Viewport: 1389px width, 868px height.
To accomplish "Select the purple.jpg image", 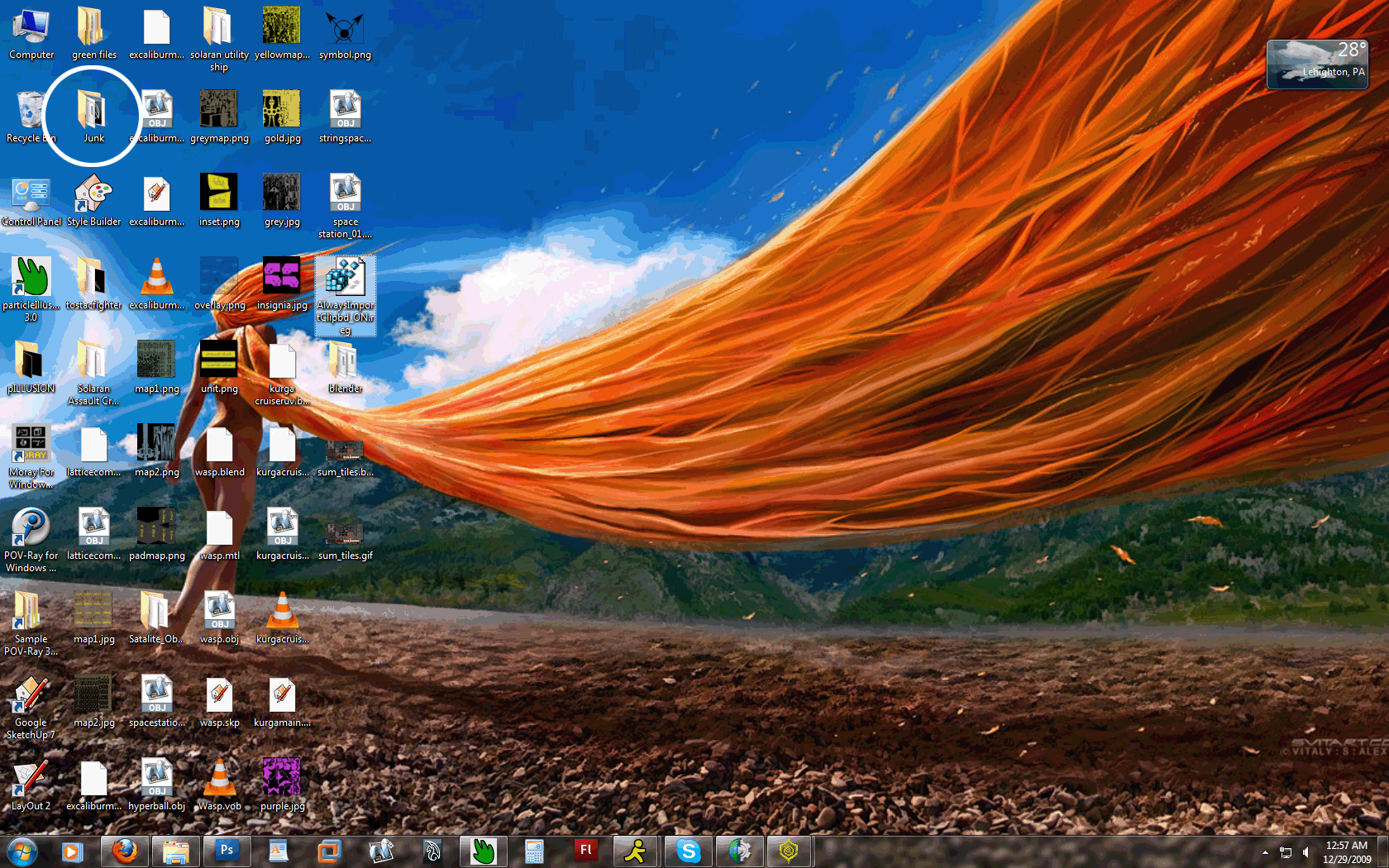I will (282, 785).
